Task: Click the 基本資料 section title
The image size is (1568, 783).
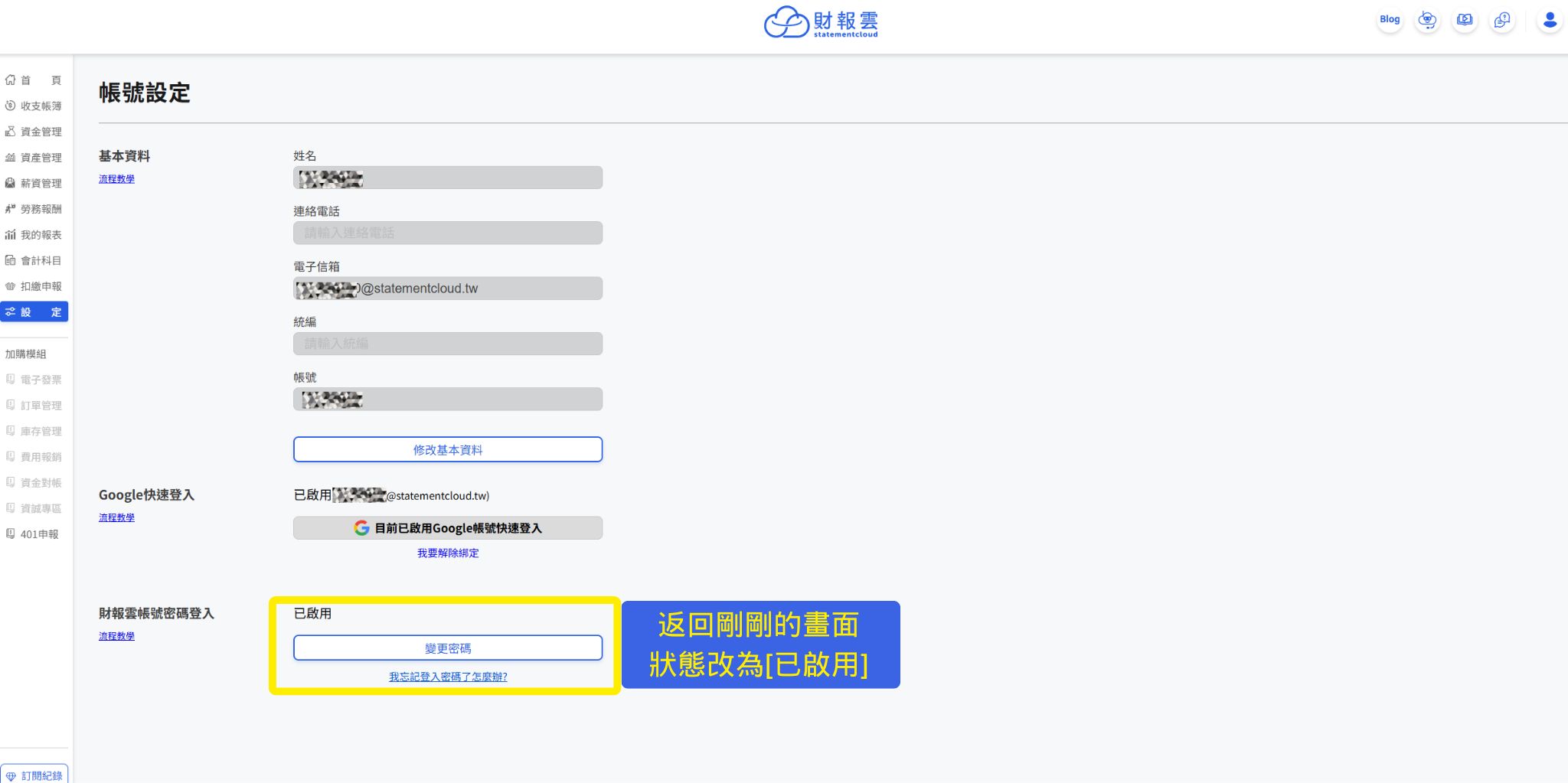Action: pos(124,157)
